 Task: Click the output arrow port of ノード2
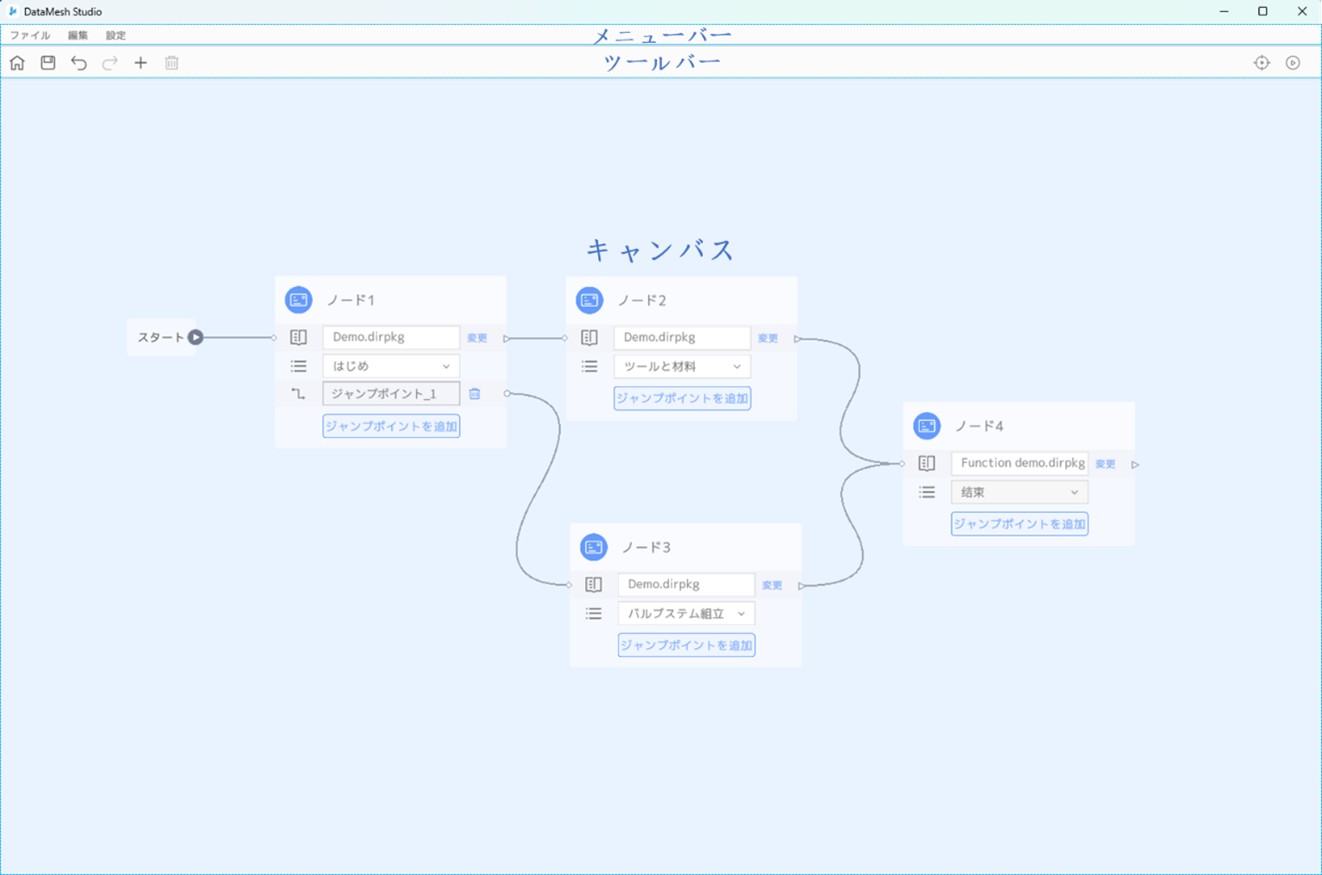point(797,339)
